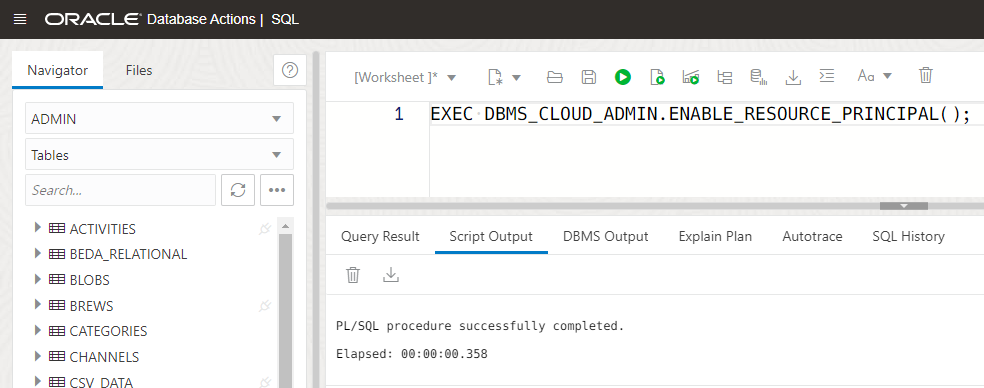Open the Explain Plan tab
984x388 pixels.
tap(715, 237)
